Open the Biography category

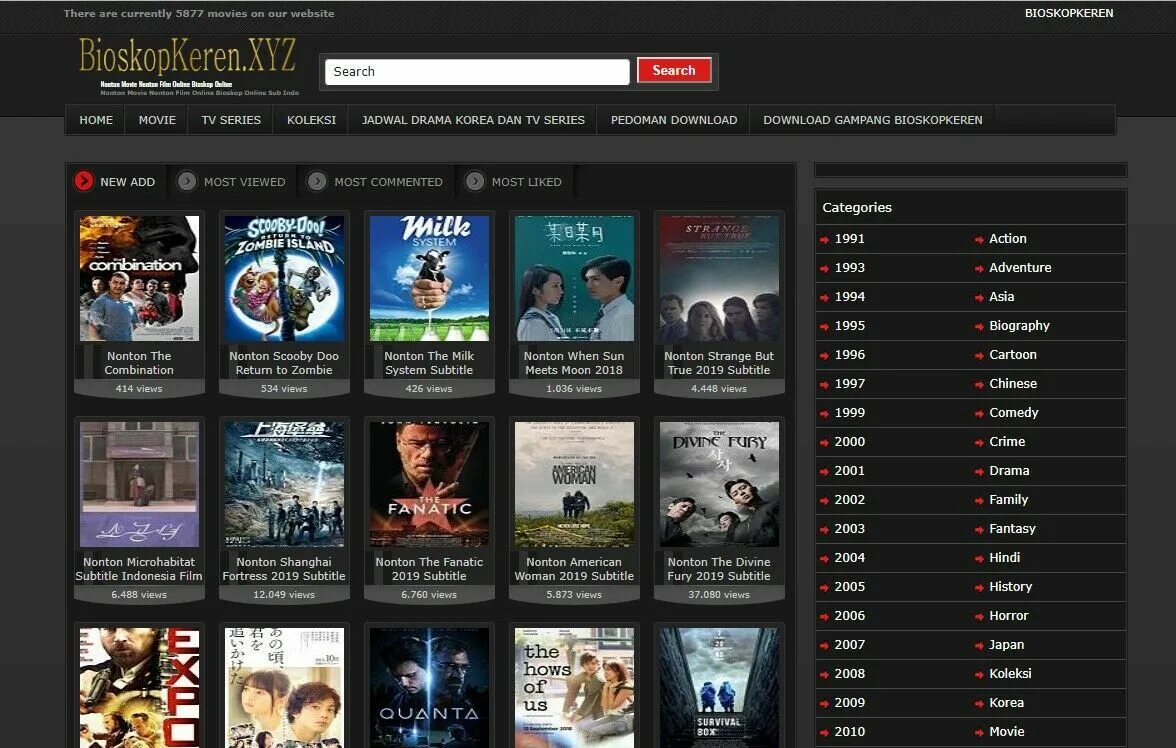(1019, 326)
